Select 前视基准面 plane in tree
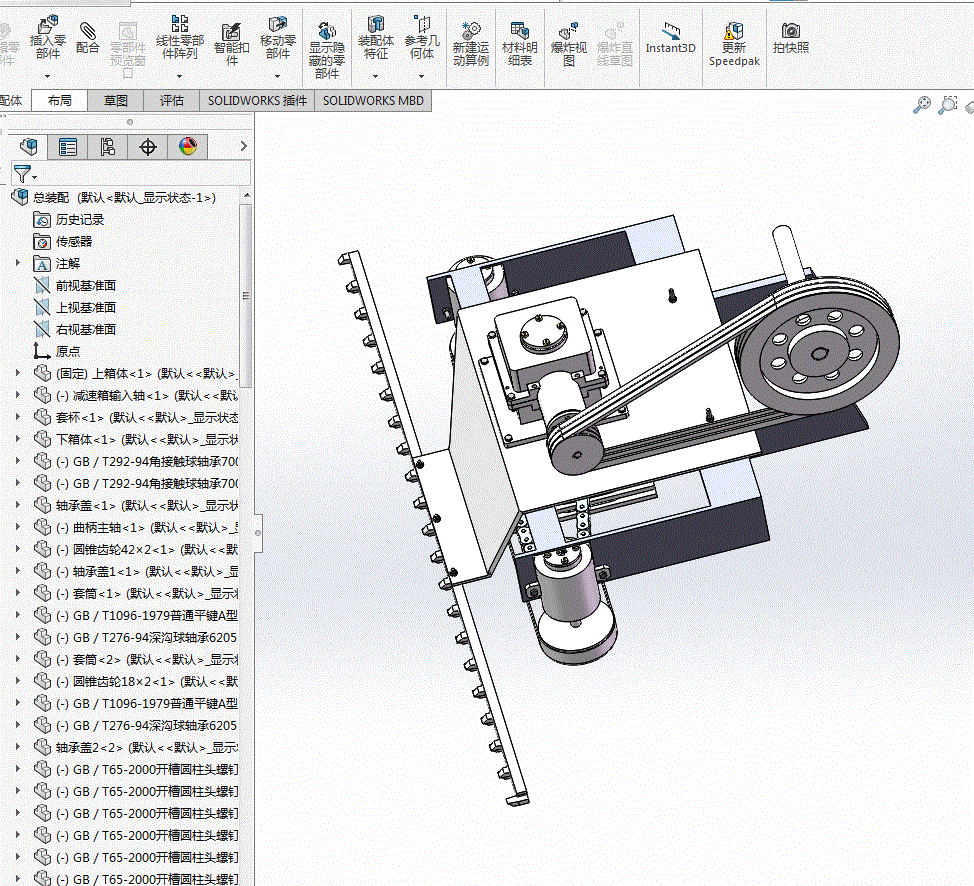This screenshot has width=974, height=886. coord(85,286)
